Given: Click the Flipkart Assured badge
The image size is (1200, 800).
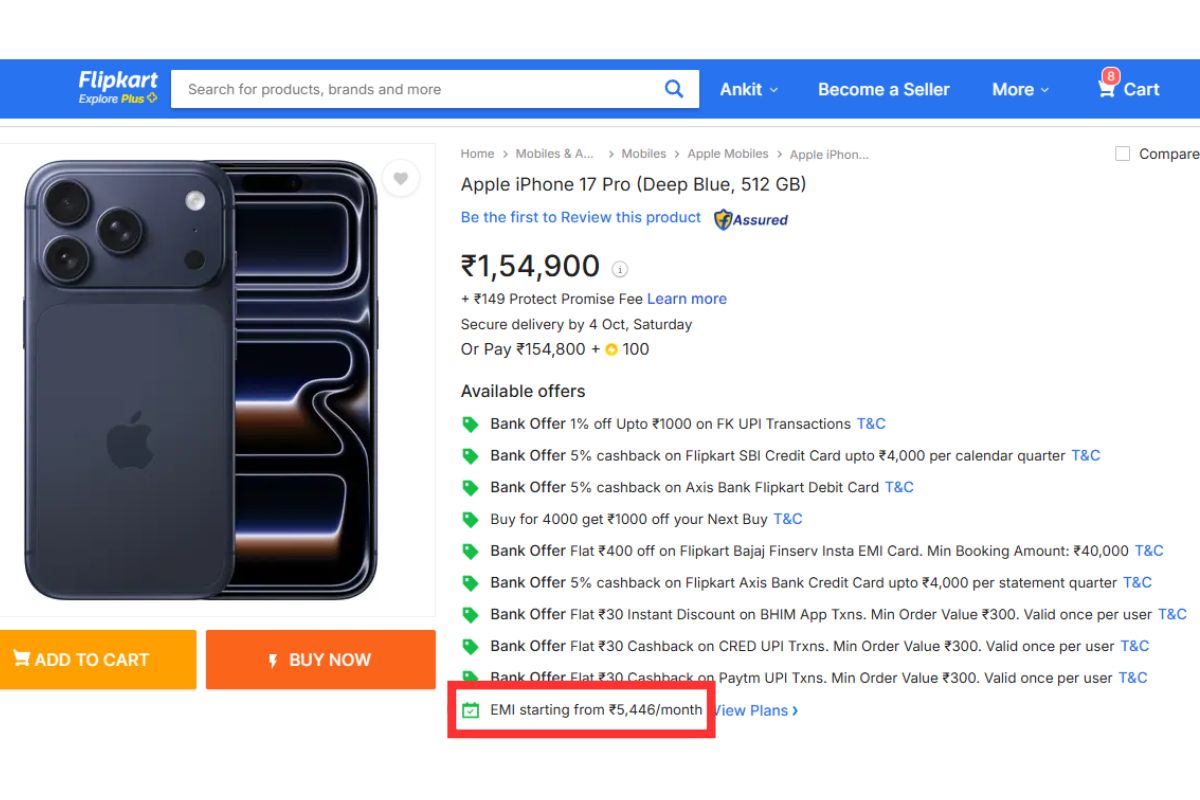Looking at the screenshot, I should pyautogui.click(x=749, y=219).
